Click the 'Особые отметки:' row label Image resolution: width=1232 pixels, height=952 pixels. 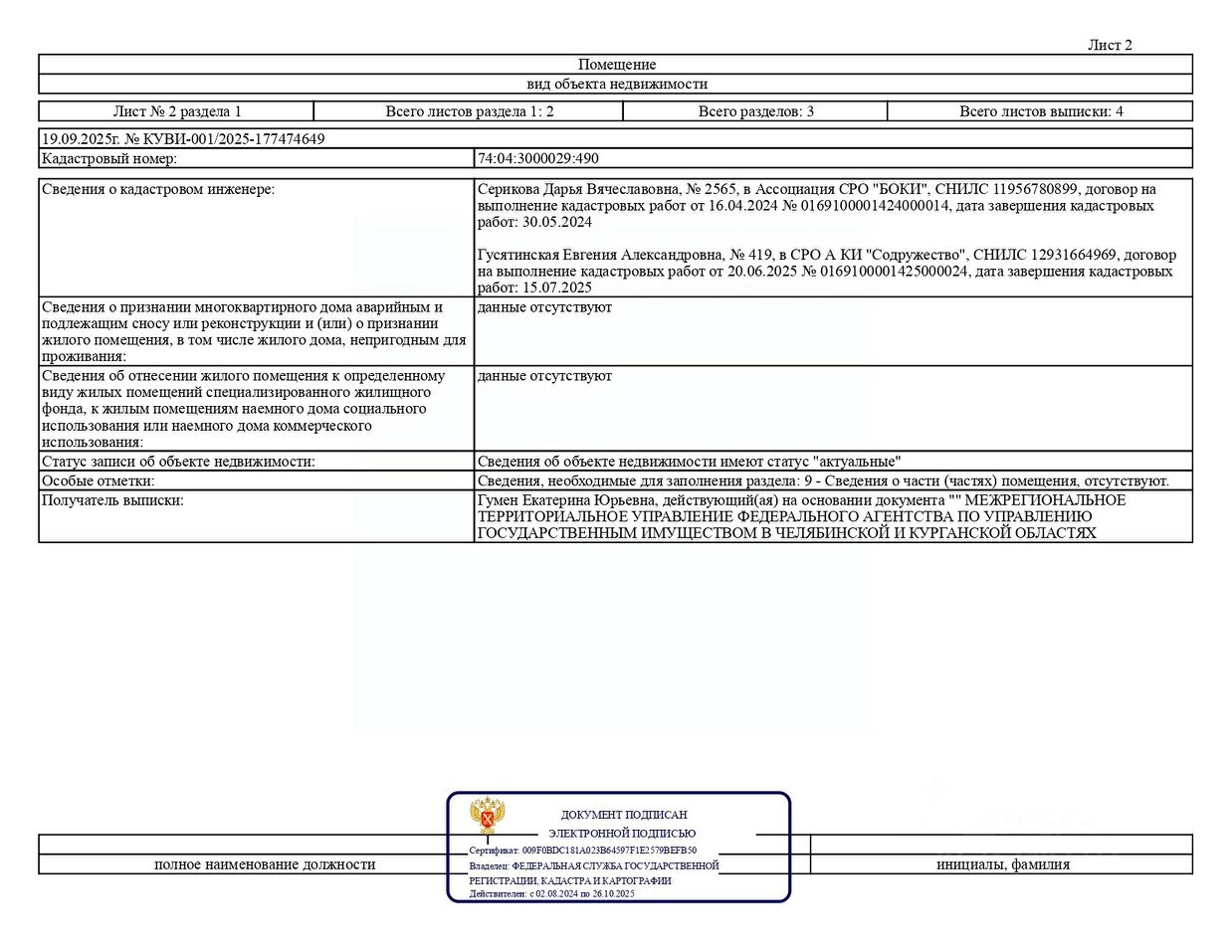(x=98, y=480)
